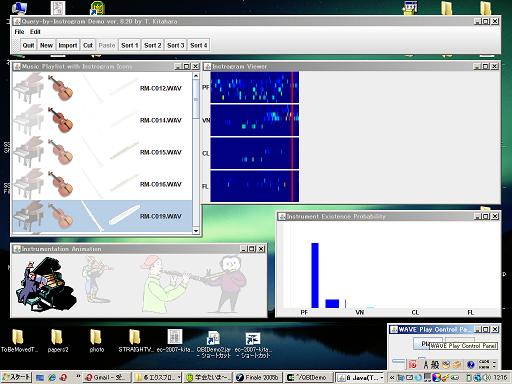Open the File menu
The width and height of the screenshot is (512, 384).
pos(19,32)
